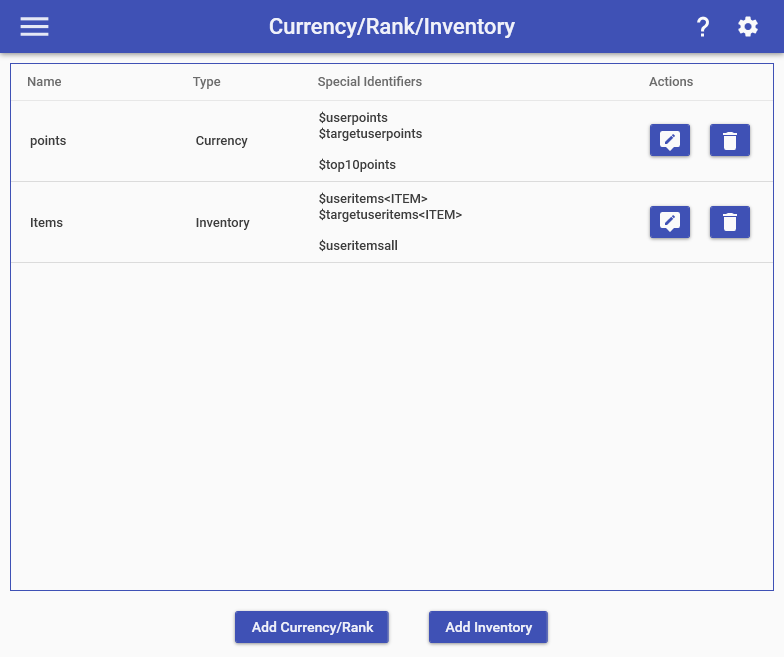Click the Type column header

pos(207,82)
